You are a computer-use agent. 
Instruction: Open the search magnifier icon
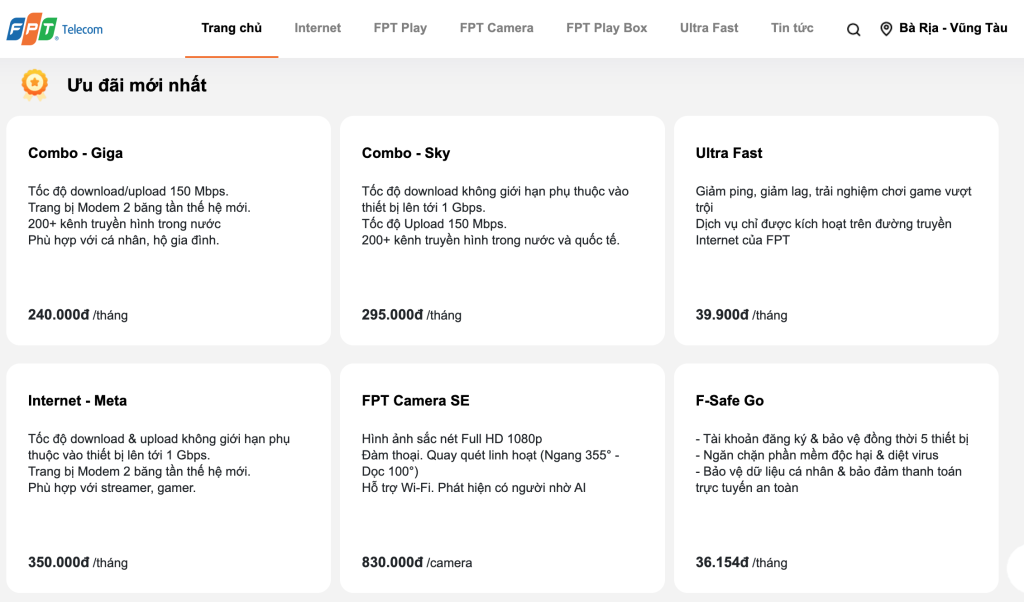pyautogui.click(x=853, y=29)
